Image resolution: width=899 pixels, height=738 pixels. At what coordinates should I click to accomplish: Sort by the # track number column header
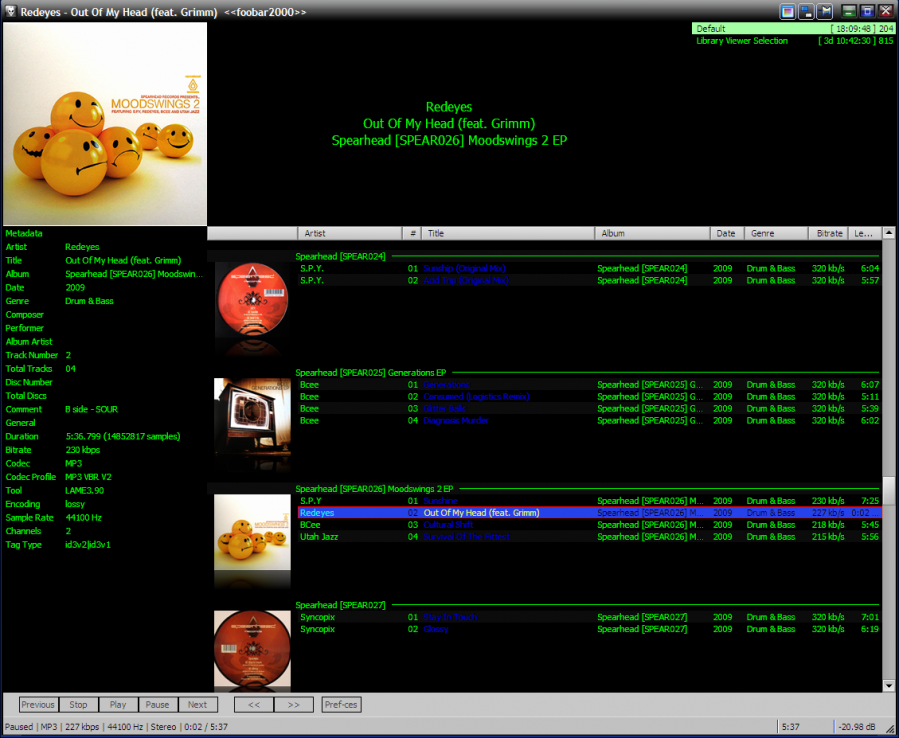pos(412,233)
